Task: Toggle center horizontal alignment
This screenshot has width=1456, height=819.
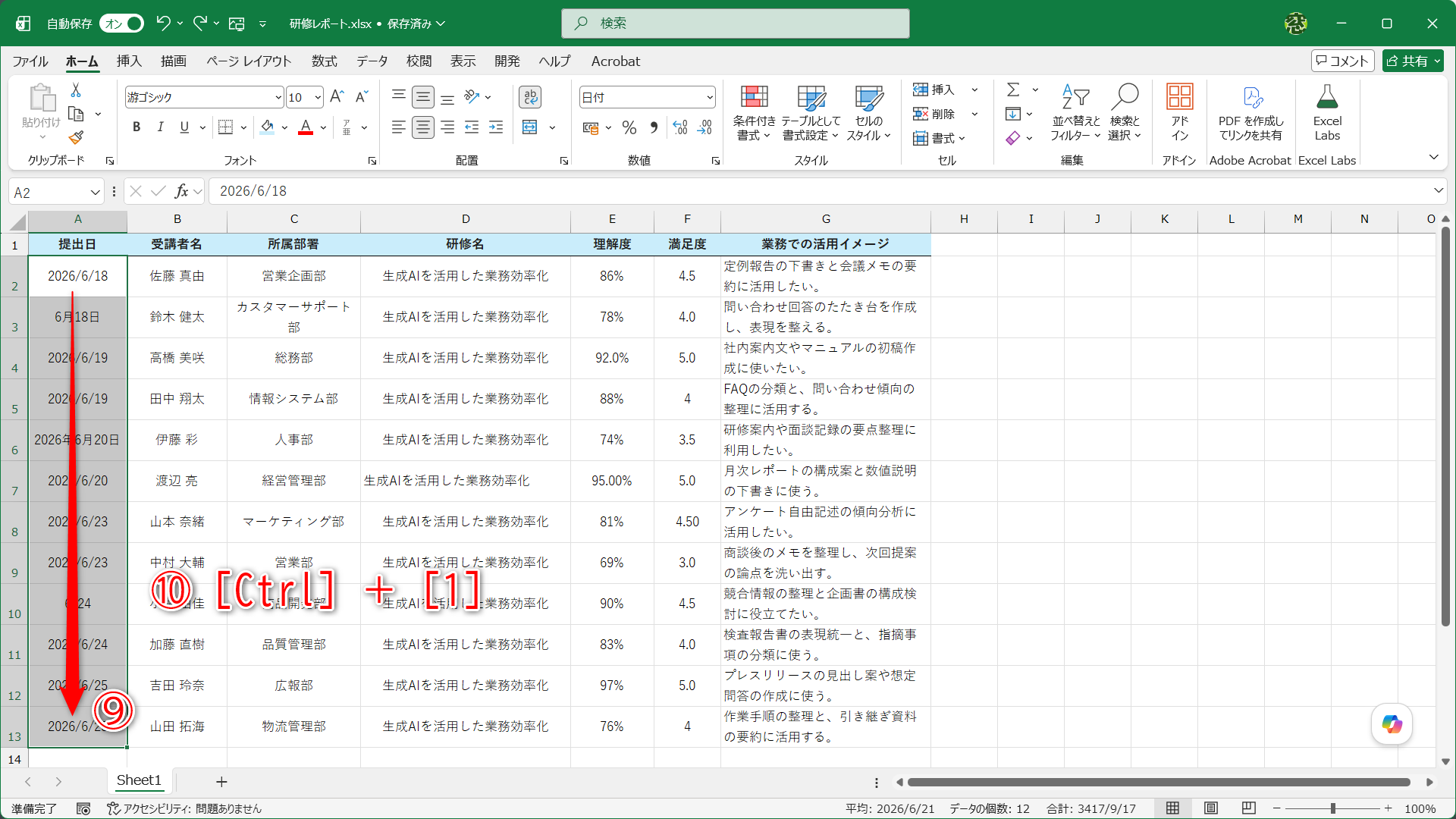Action: [423, 127]
